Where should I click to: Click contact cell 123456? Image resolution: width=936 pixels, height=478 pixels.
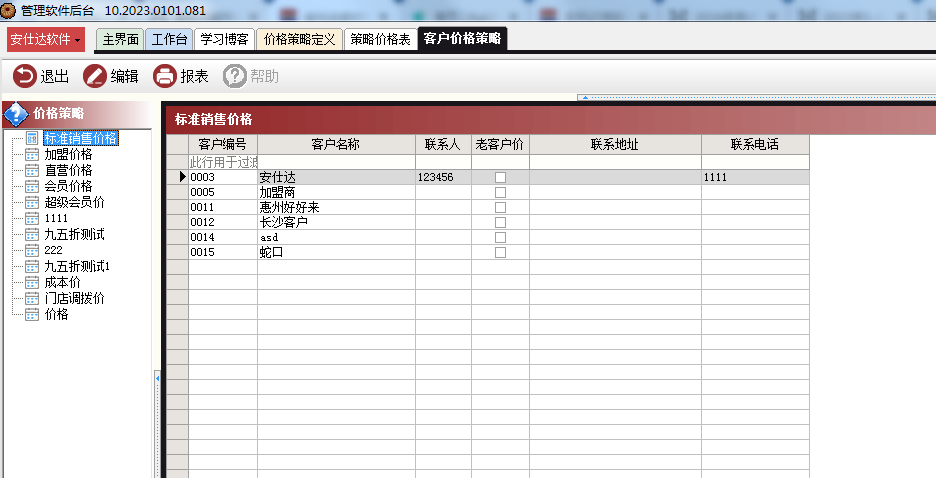click(x=444, y=177)
